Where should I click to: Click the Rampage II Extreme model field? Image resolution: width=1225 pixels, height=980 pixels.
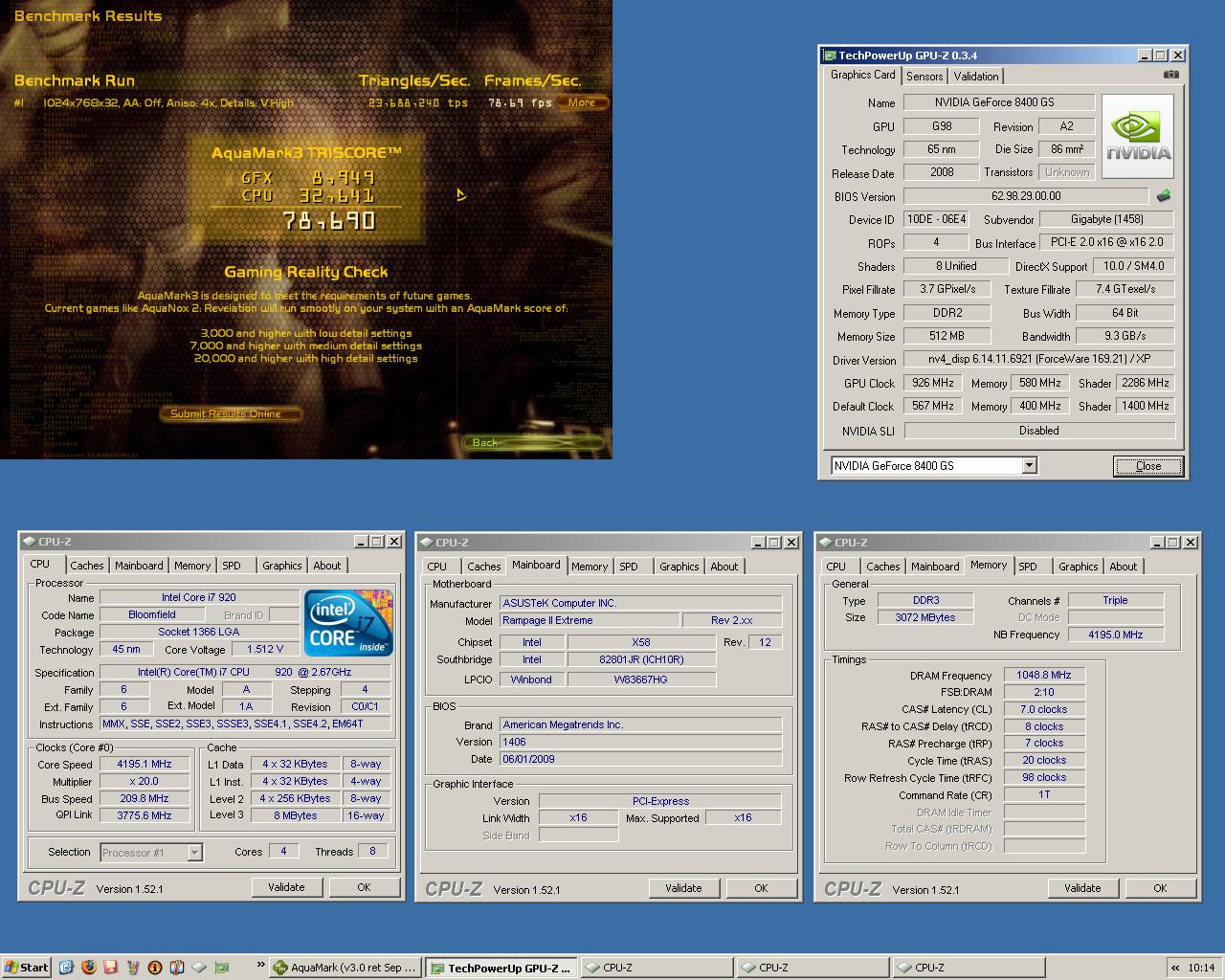[589, 620]
